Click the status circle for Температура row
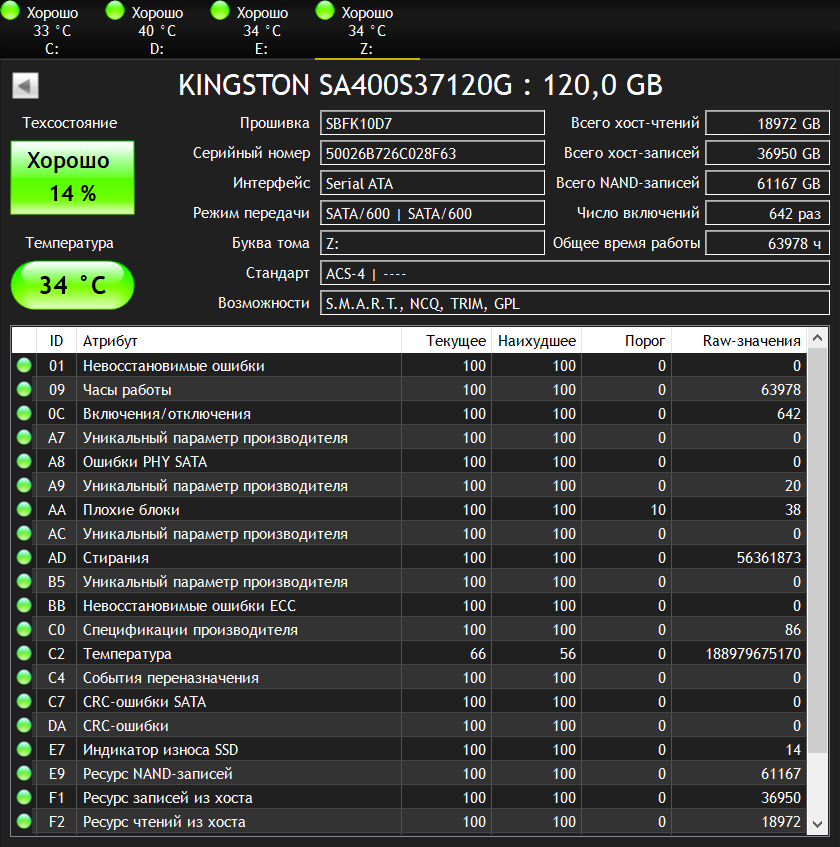The image size is (840, 847). (24, 654)
